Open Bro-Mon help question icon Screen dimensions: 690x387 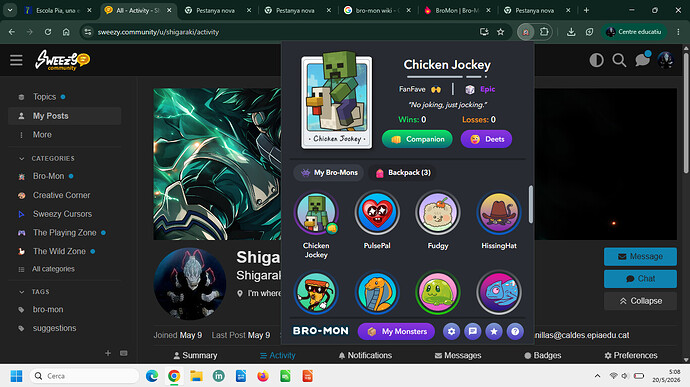pyautogui.click(x=515, y=331)
